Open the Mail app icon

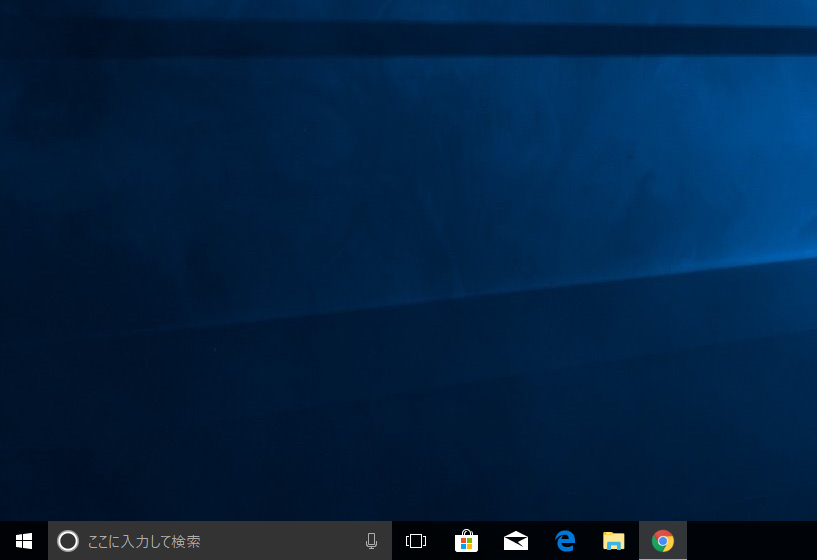click(x=516, y=541)
